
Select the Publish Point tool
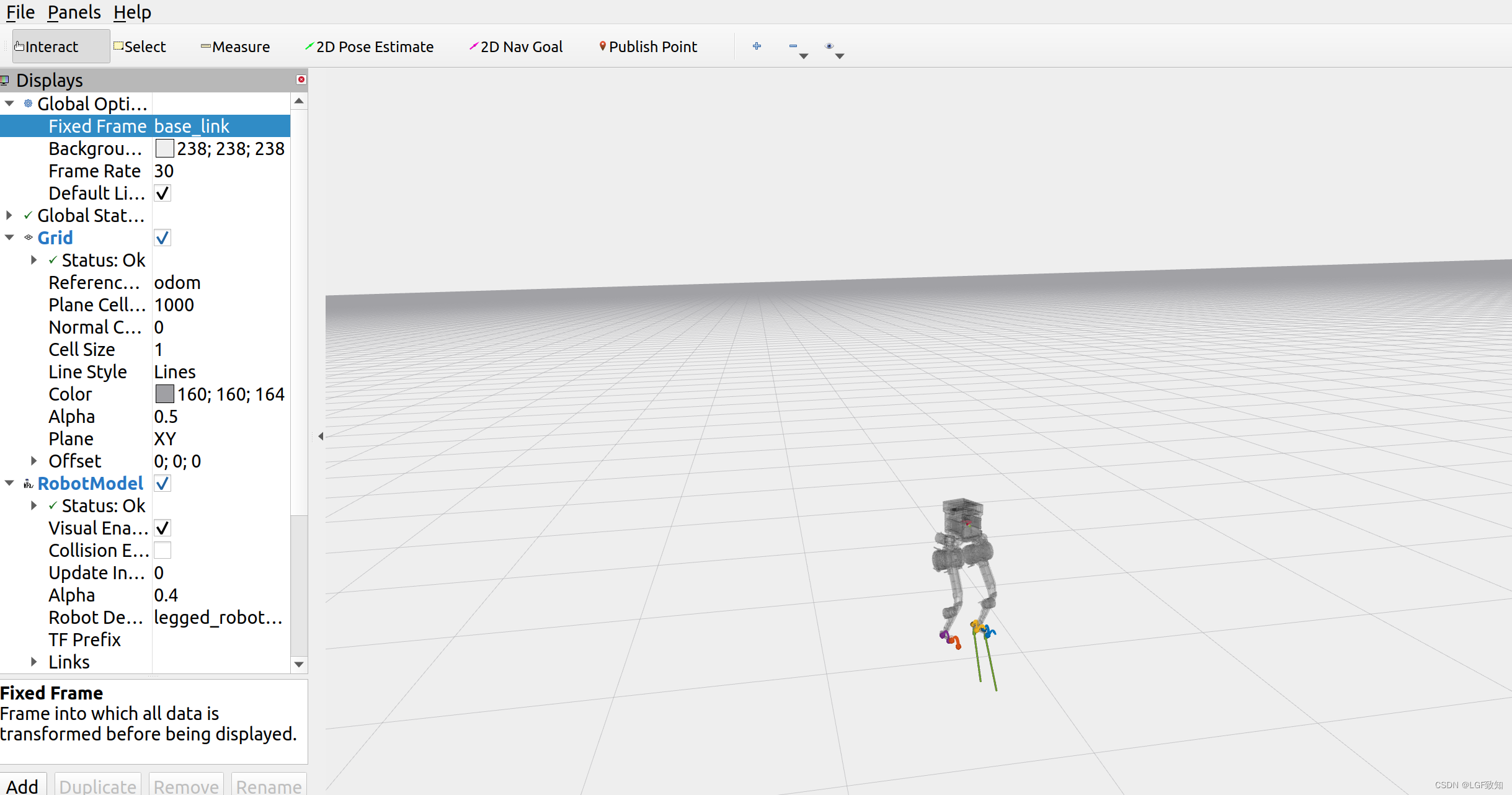[x=648, y=47]
